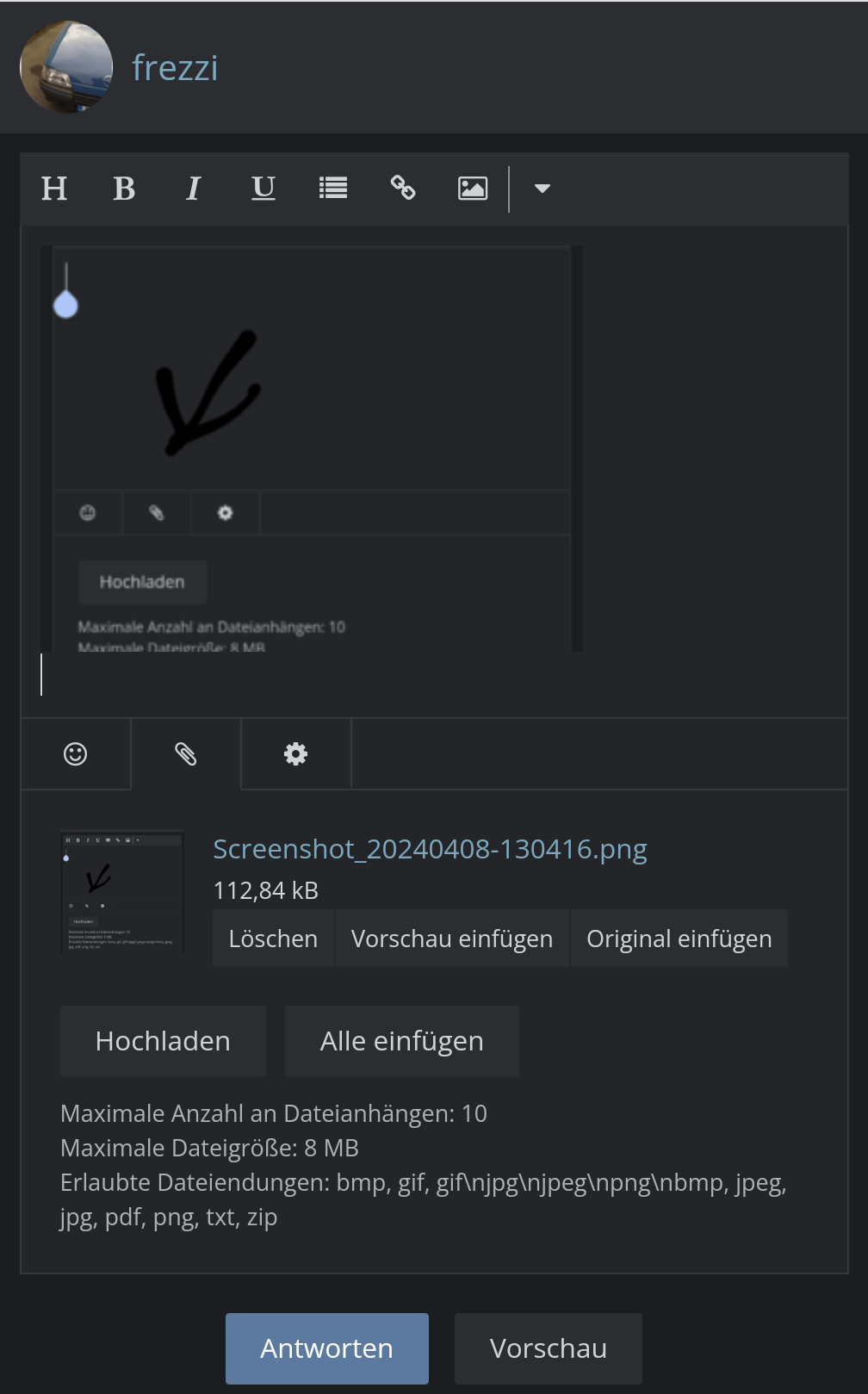Image resolution: width=868 pixels, height=1394 pixels.
Task: Click the Löschen button
Action: pos(273,939)
